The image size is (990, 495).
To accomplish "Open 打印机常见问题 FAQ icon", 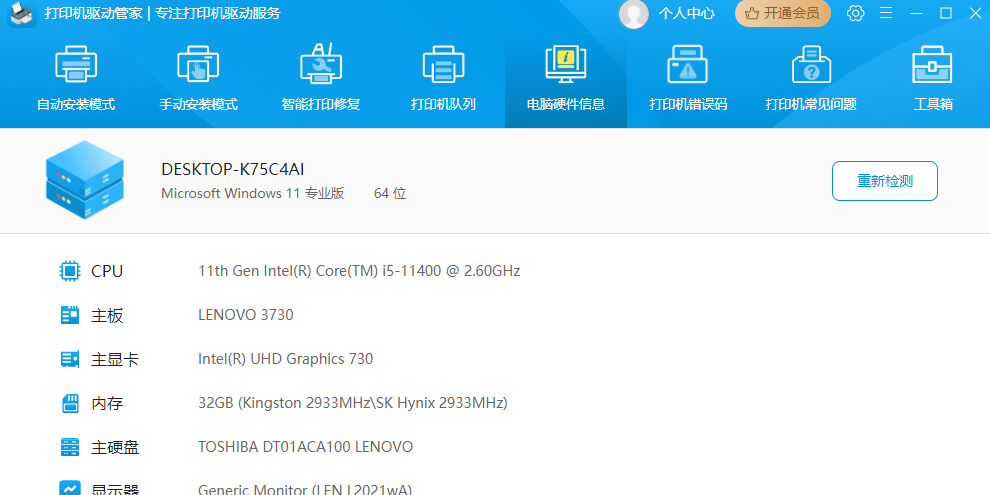I will pyautogui.click(x=810, y=66).
